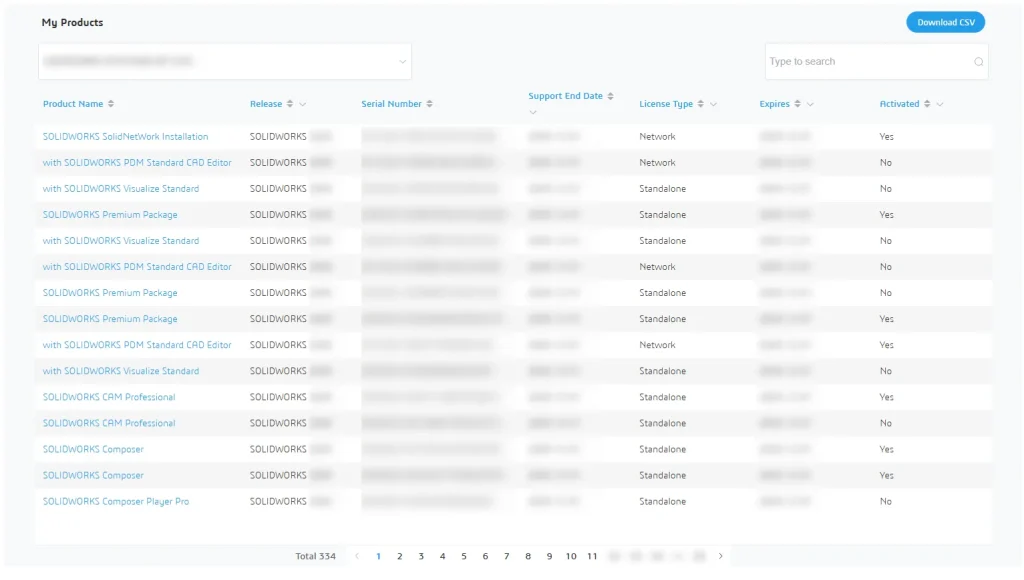This screenshot has width=1024, height=580.
Task: Select page 7 in the pager
Action: pos(507,556)
